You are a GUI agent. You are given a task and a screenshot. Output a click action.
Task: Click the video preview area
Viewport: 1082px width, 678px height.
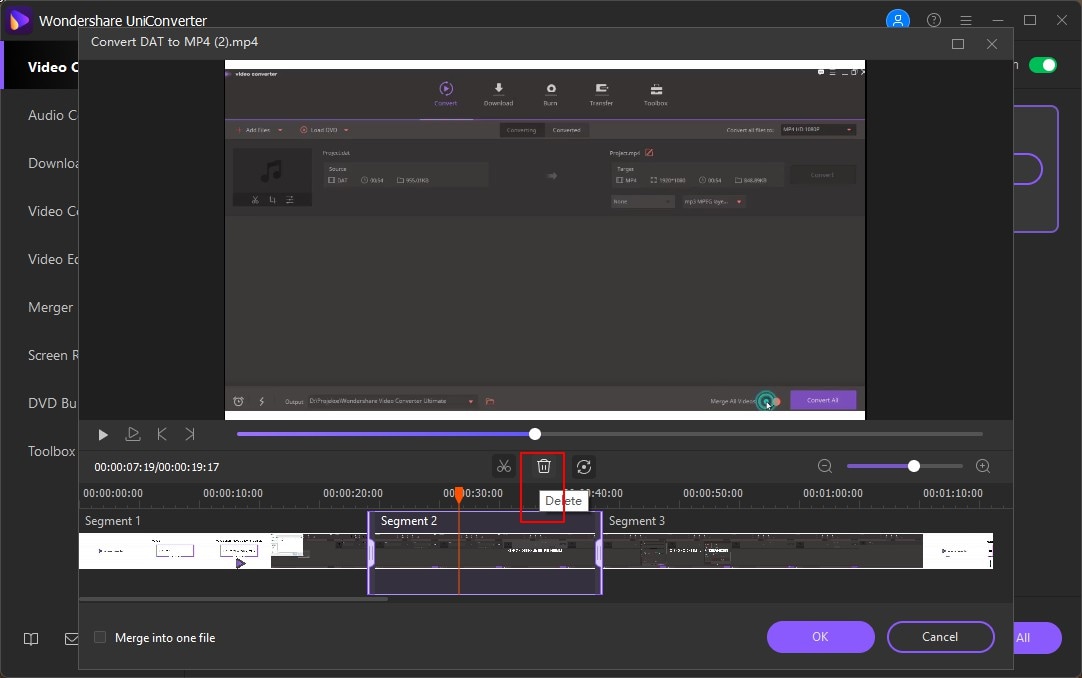(x=544, y=240)
